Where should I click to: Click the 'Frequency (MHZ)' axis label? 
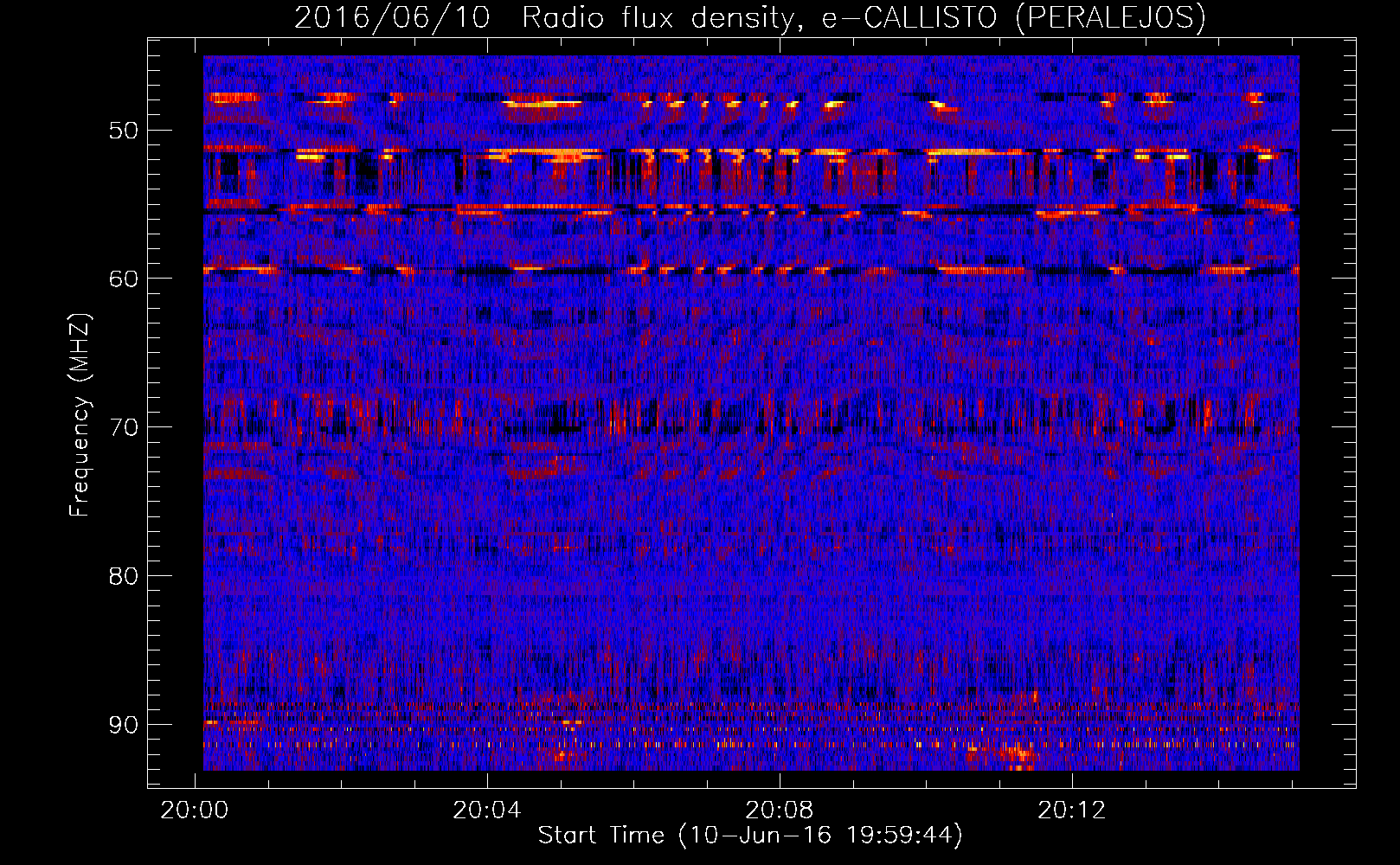(x=79, y=415)
